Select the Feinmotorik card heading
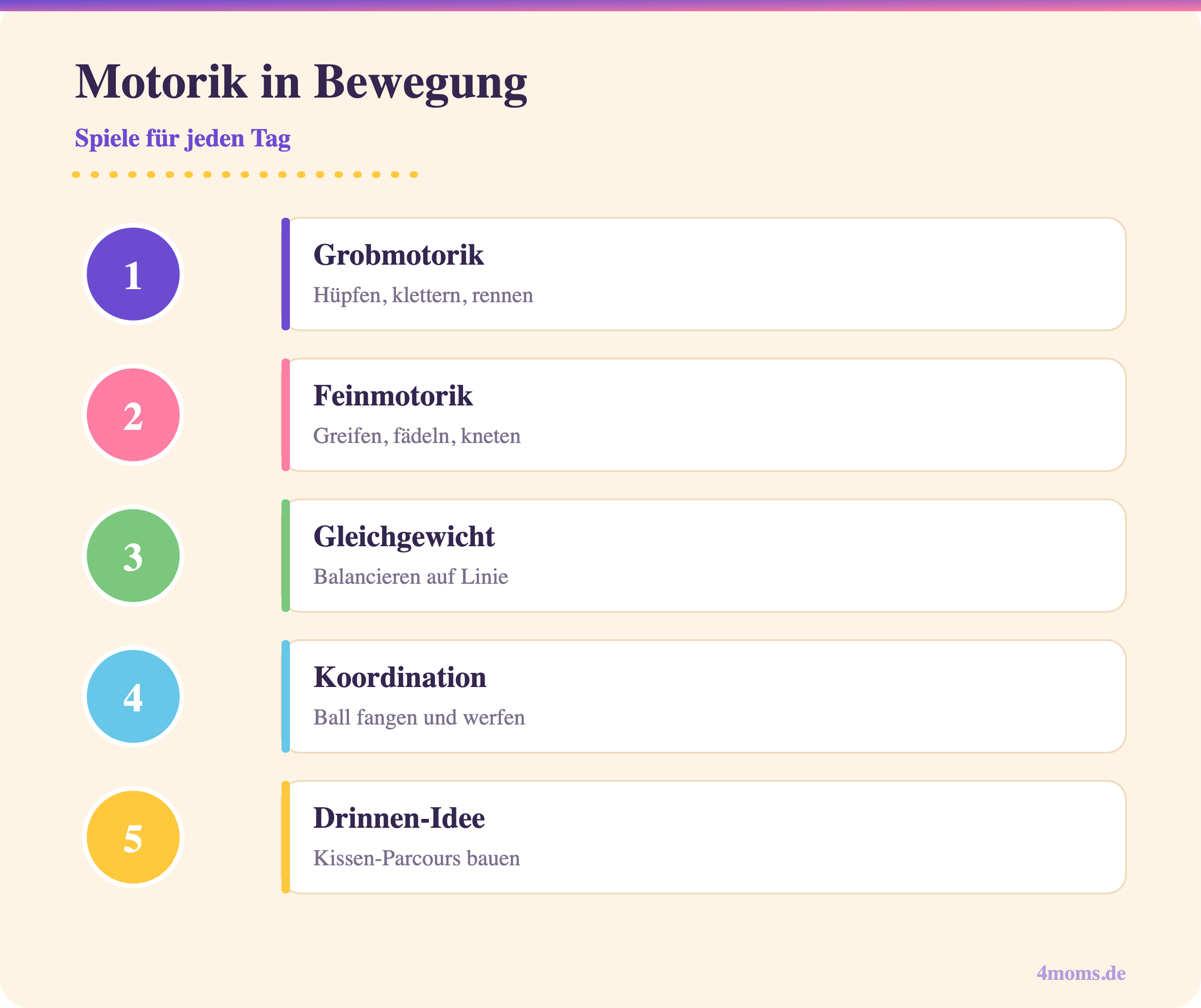1201x1008 pixels. coord(393,396)
